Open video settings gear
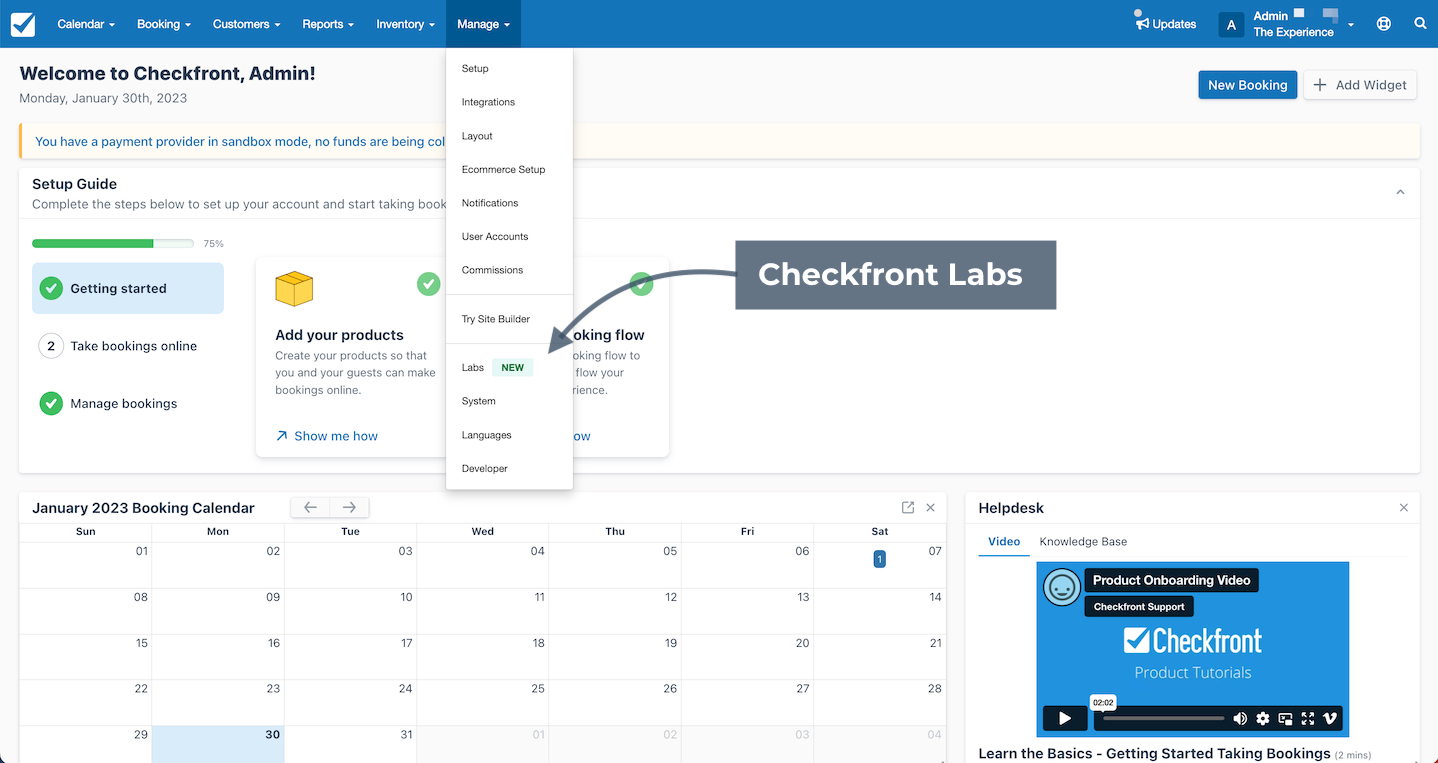Screen dimensions: 1438x763 (x=1263, y=718)
